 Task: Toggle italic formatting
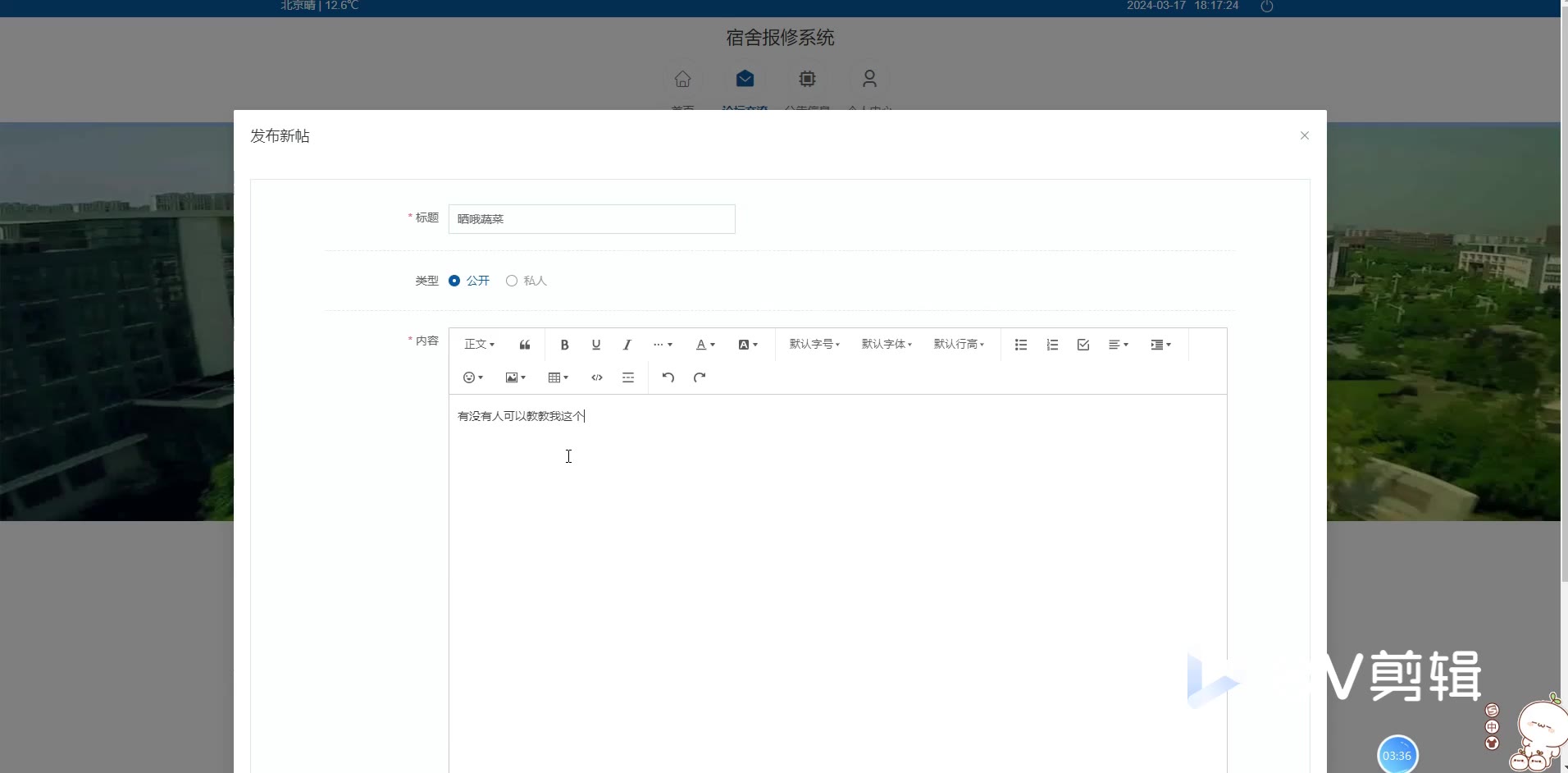(x=627, y=345)
